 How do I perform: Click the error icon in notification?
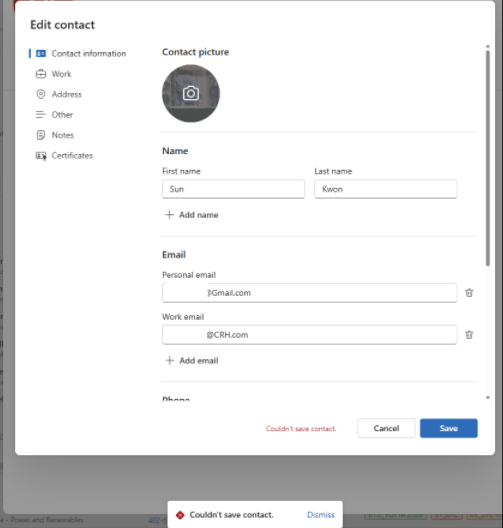(x=180, y=515)
